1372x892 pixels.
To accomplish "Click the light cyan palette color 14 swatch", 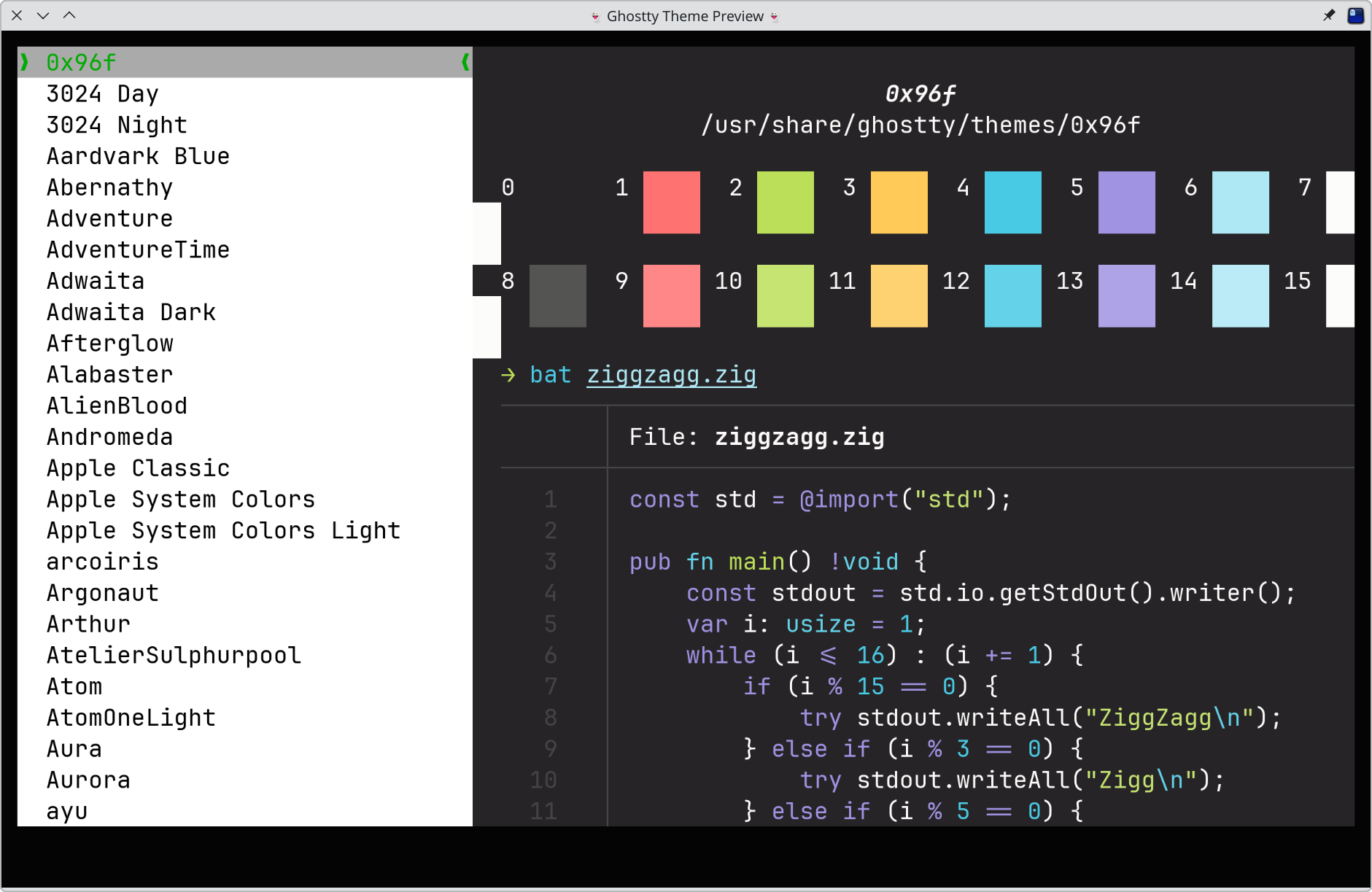I will click(x=1240, y=296).
